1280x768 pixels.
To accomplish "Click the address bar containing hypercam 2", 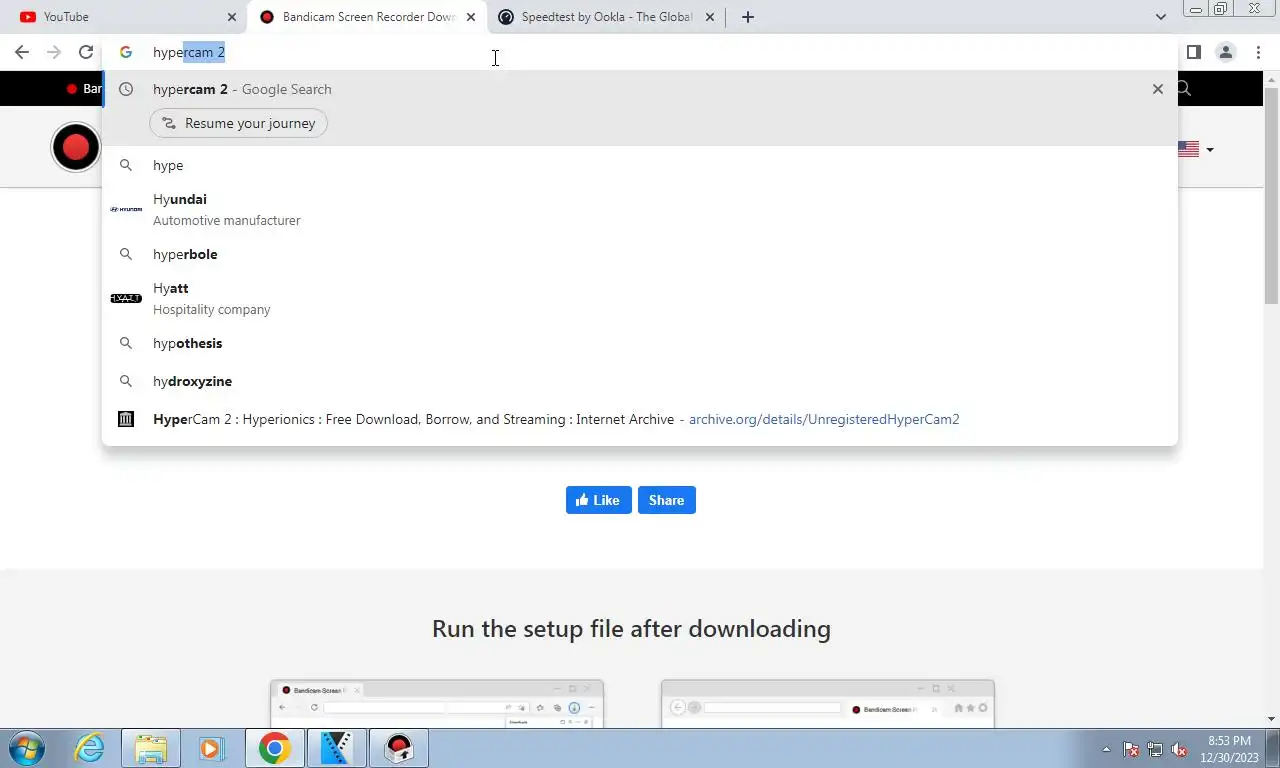I will tap(640, 52).
